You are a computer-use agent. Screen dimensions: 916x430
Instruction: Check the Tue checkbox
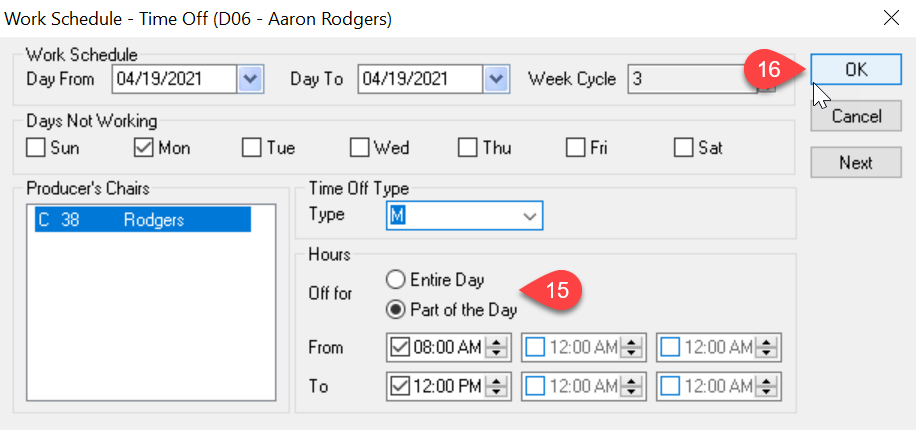(x=252, y=148)
